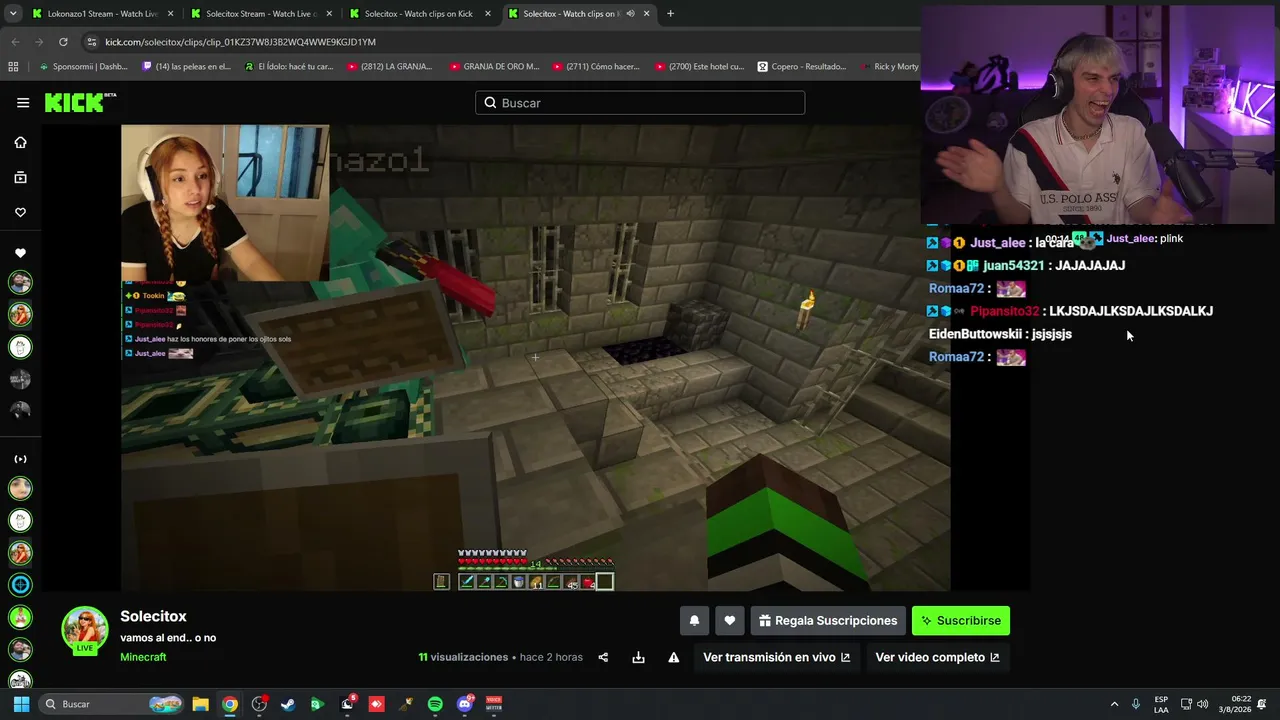Click EidenButtowskii's jsjsjsjs chat message

coord(1000,334)
